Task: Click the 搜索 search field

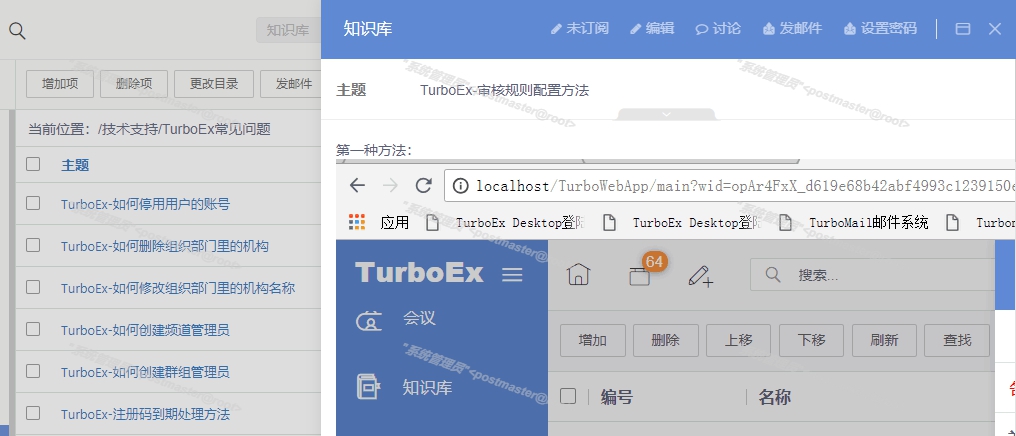Action: [872, 275]
